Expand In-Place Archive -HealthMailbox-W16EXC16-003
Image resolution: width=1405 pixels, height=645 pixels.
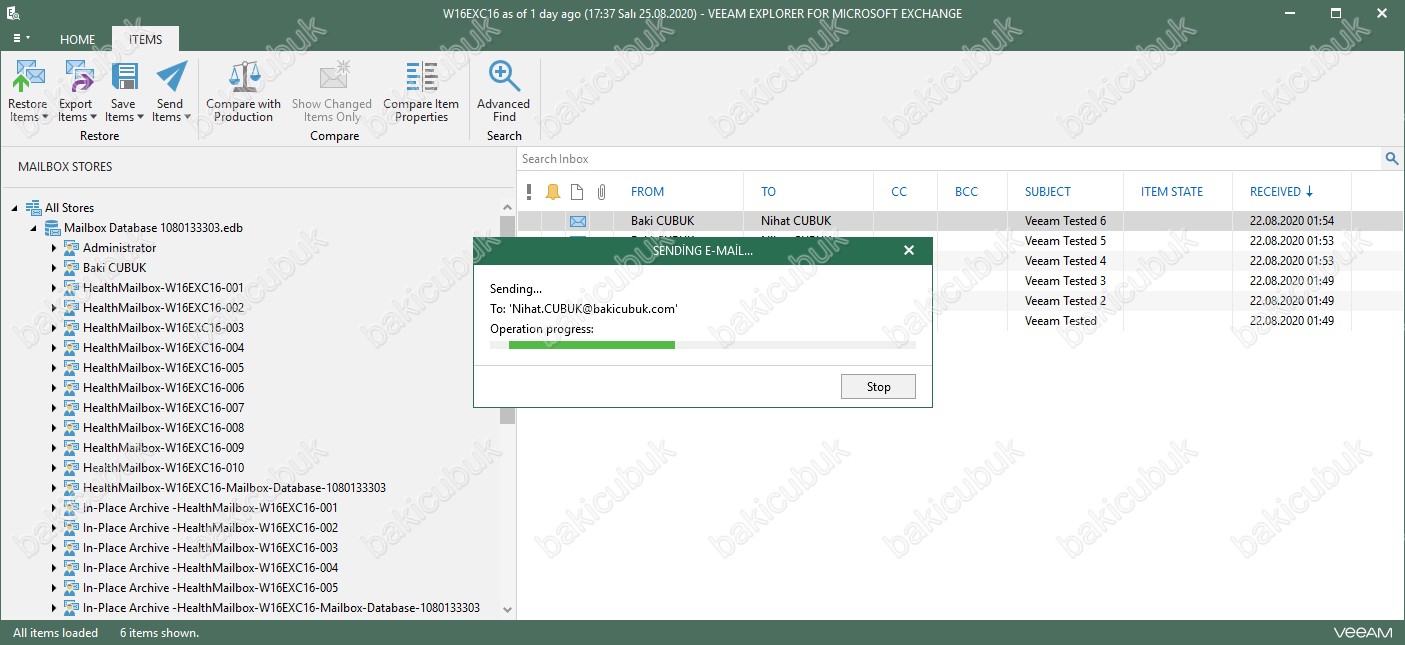click(x=54, y=548)
